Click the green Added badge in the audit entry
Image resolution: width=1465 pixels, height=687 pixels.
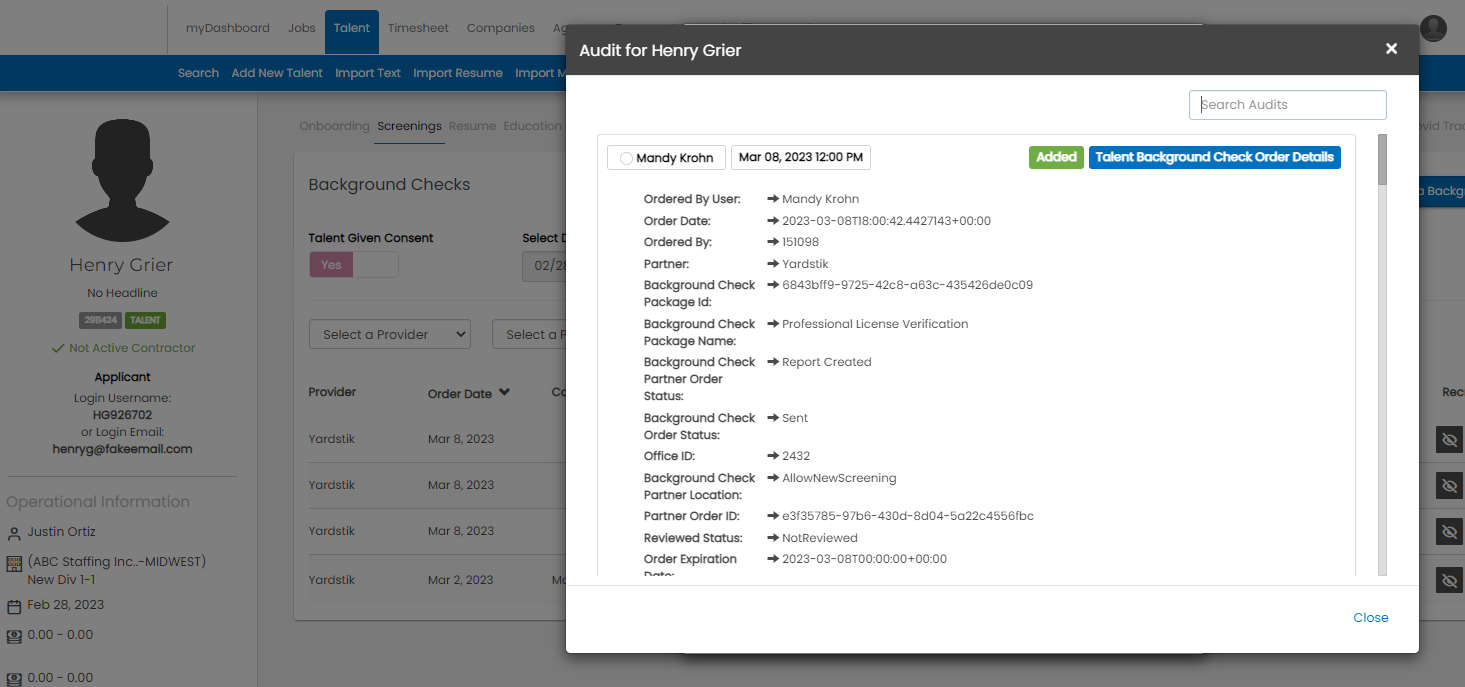(x=1056, y=157)
